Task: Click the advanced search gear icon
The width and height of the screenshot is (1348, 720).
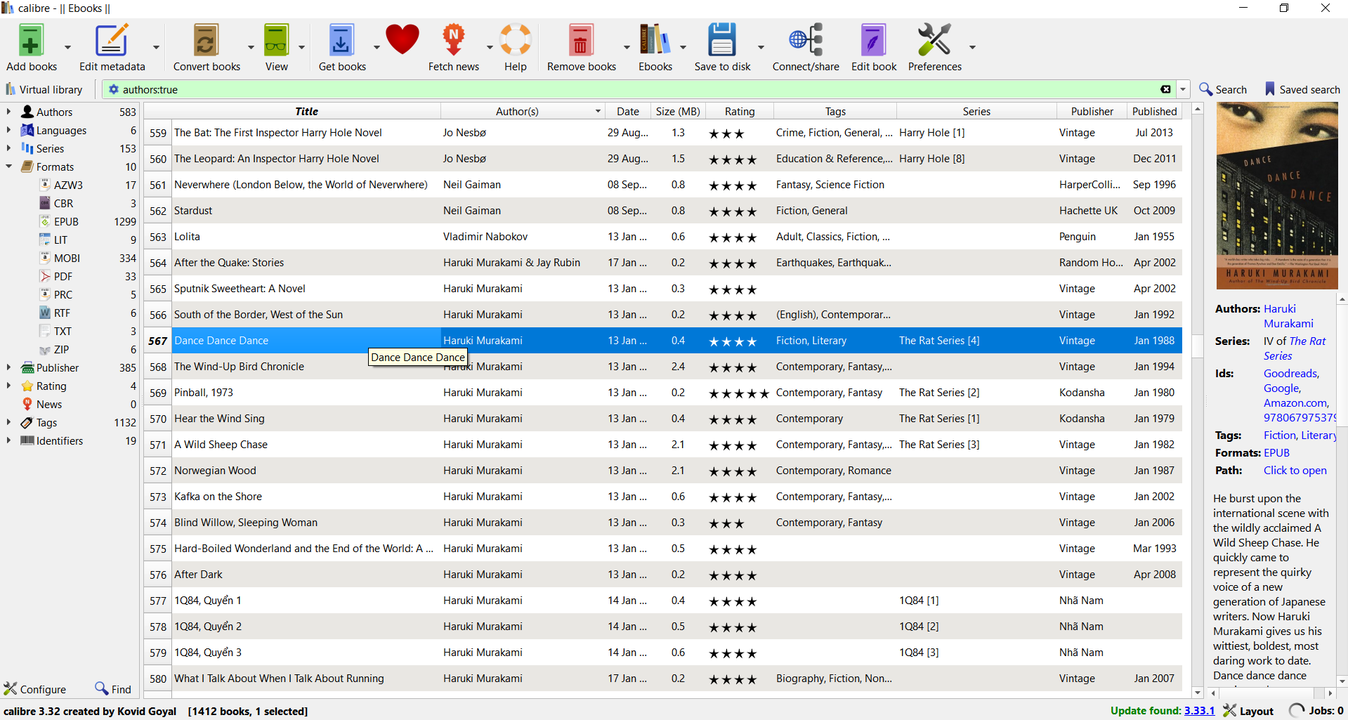Action: coord(113,89)
